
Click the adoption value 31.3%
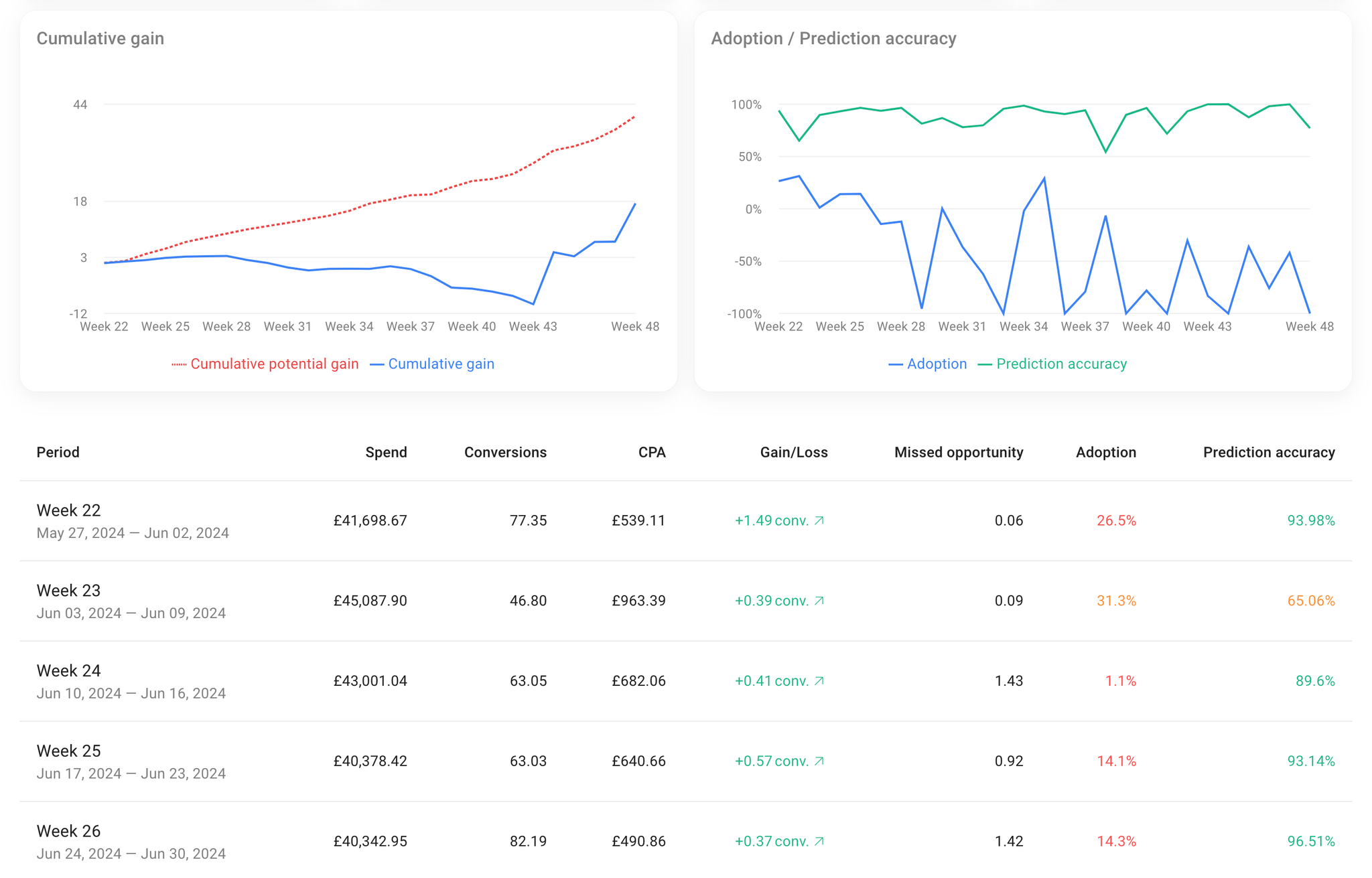tap(1116, 601)
